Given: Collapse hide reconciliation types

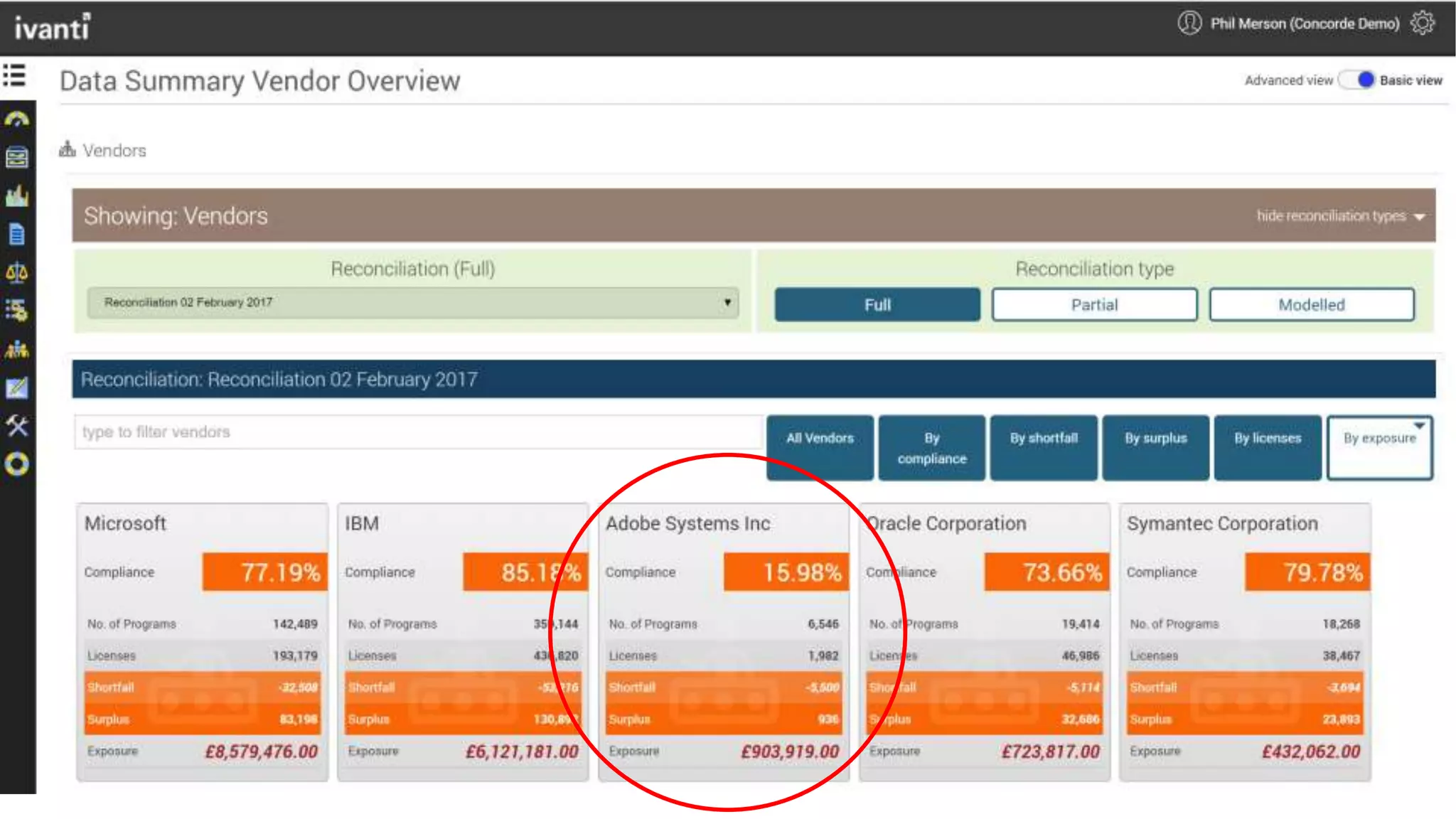Looking at the screenshot, I should 1341,215.
